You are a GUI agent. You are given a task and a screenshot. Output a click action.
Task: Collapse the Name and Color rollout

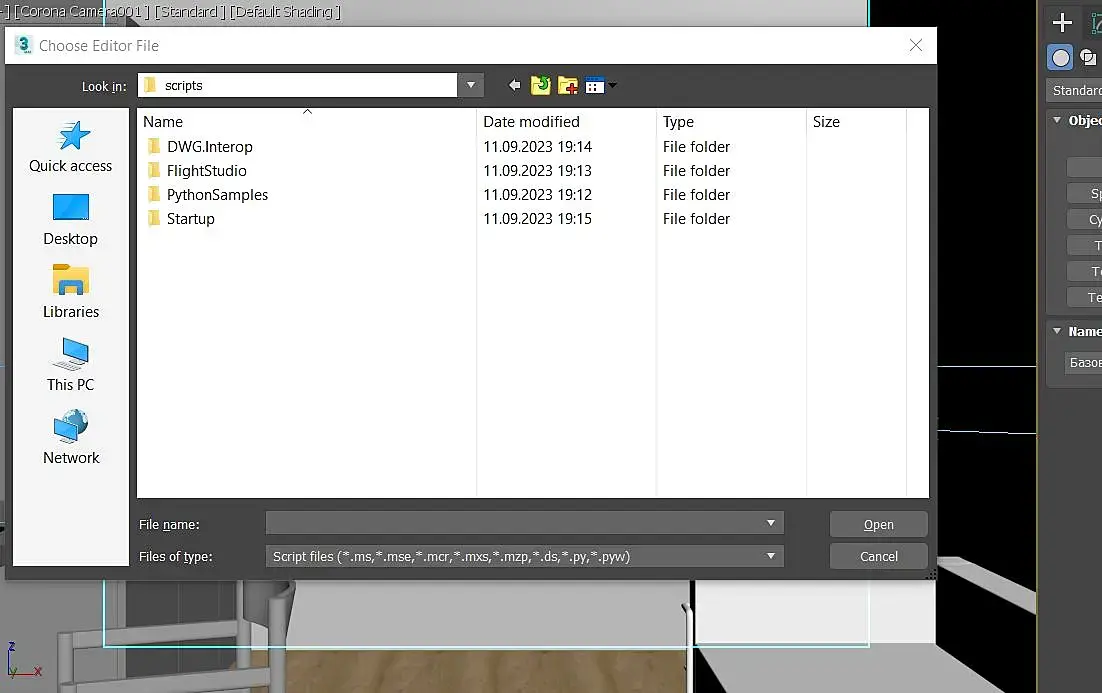click(x=1057, y=330)
